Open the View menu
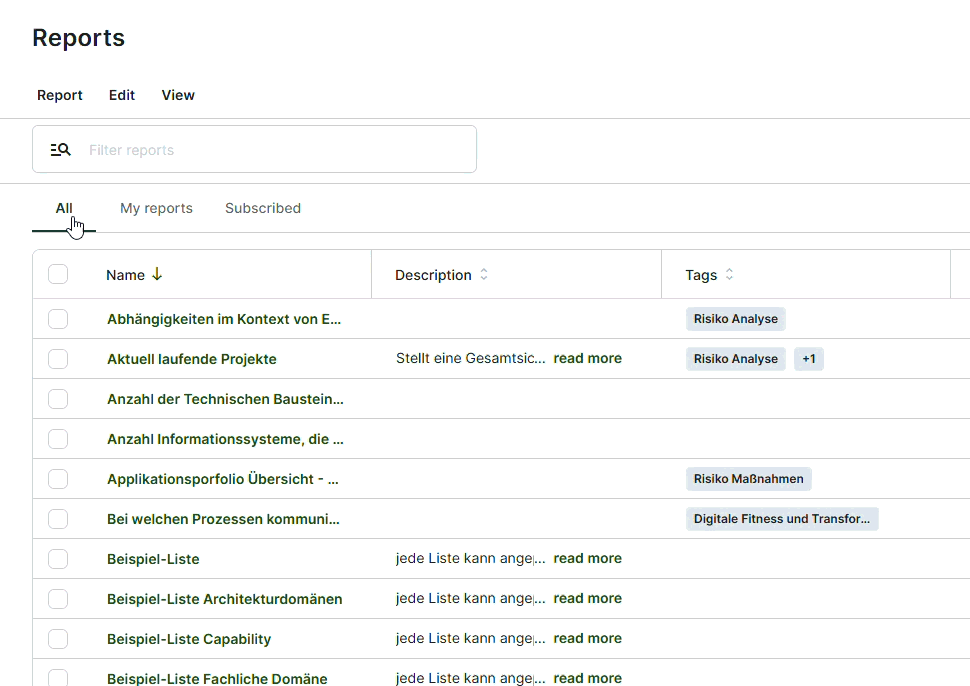This screenshot has width=970, height=686. pyautogui.click(x=178, y=95)
